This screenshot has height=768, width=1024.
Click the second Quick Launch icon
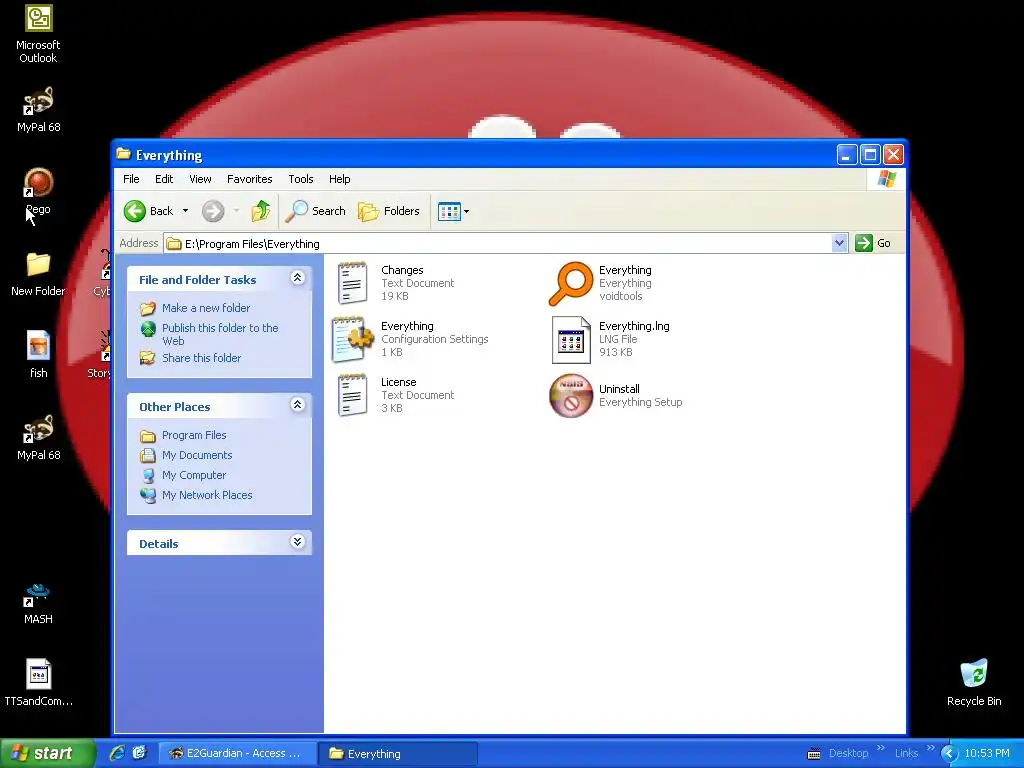pos(140,753)
